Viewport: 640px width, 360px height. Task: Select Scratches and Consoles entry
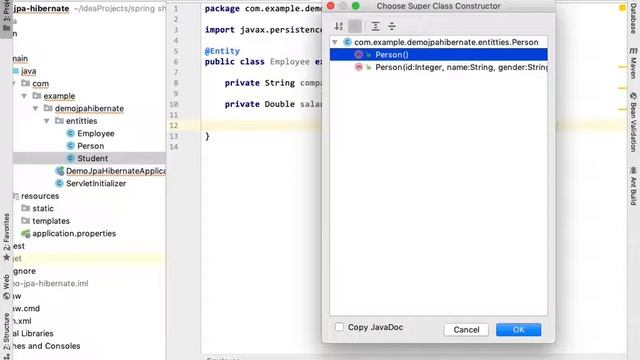tap(47, 346)
